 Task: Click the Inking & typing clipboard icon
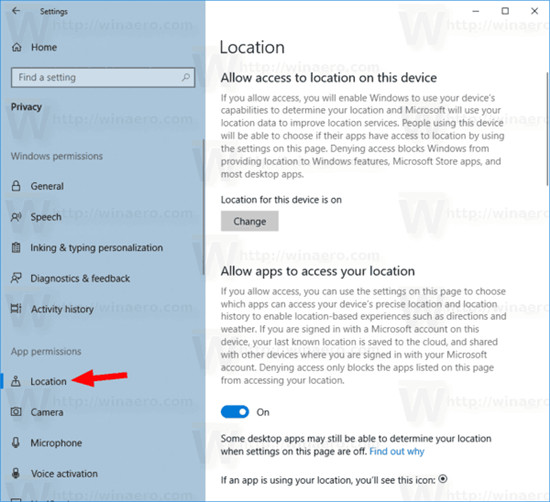[x=16, y=247]
